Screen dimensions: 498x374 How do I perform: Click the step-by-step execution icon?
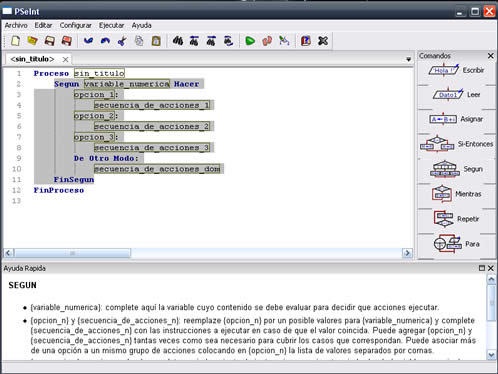coord(267,41)
